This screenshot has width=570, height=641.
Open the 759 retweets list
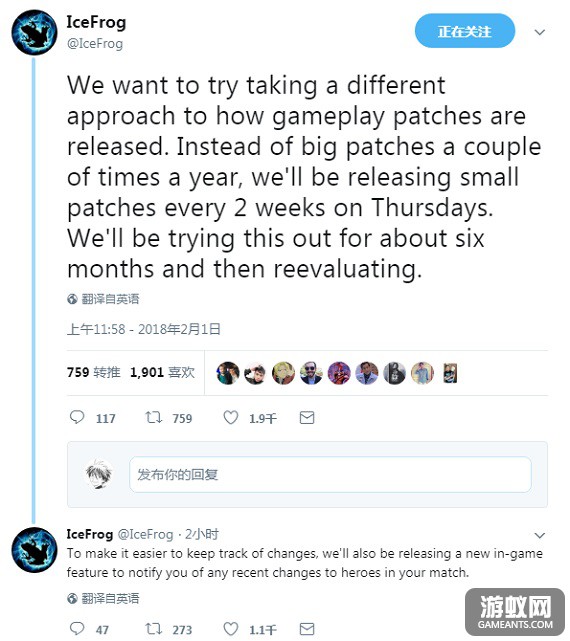pyautogui.click(x=94, y=372)
